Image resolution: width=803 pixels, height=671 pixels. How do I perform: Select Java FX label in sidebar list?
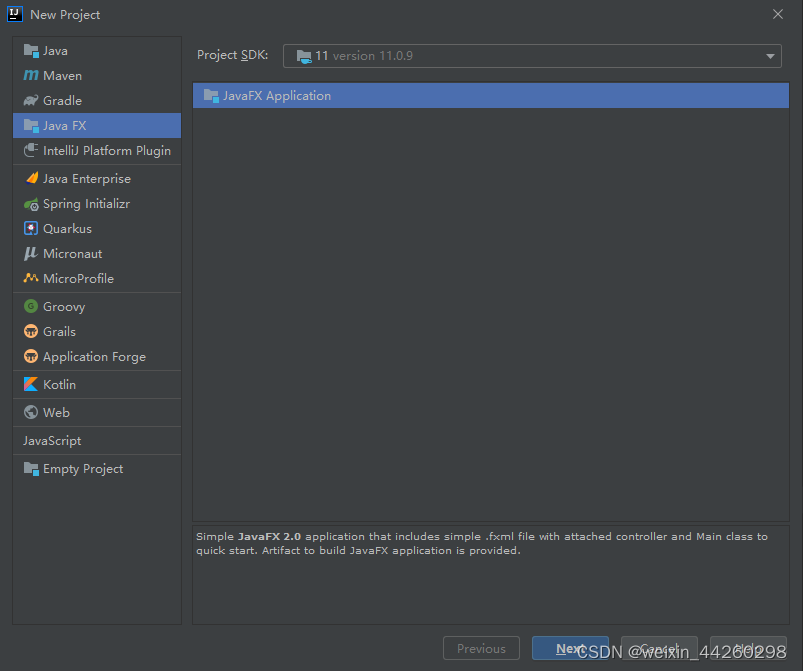pyautogui.click(x=65, y=125)
